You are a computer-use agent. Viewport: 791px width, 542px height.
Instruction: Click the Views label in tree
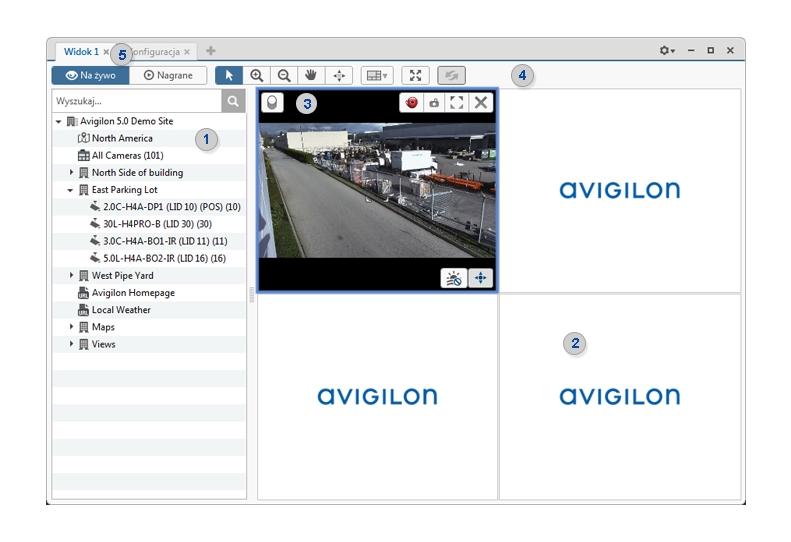point(103,344)
